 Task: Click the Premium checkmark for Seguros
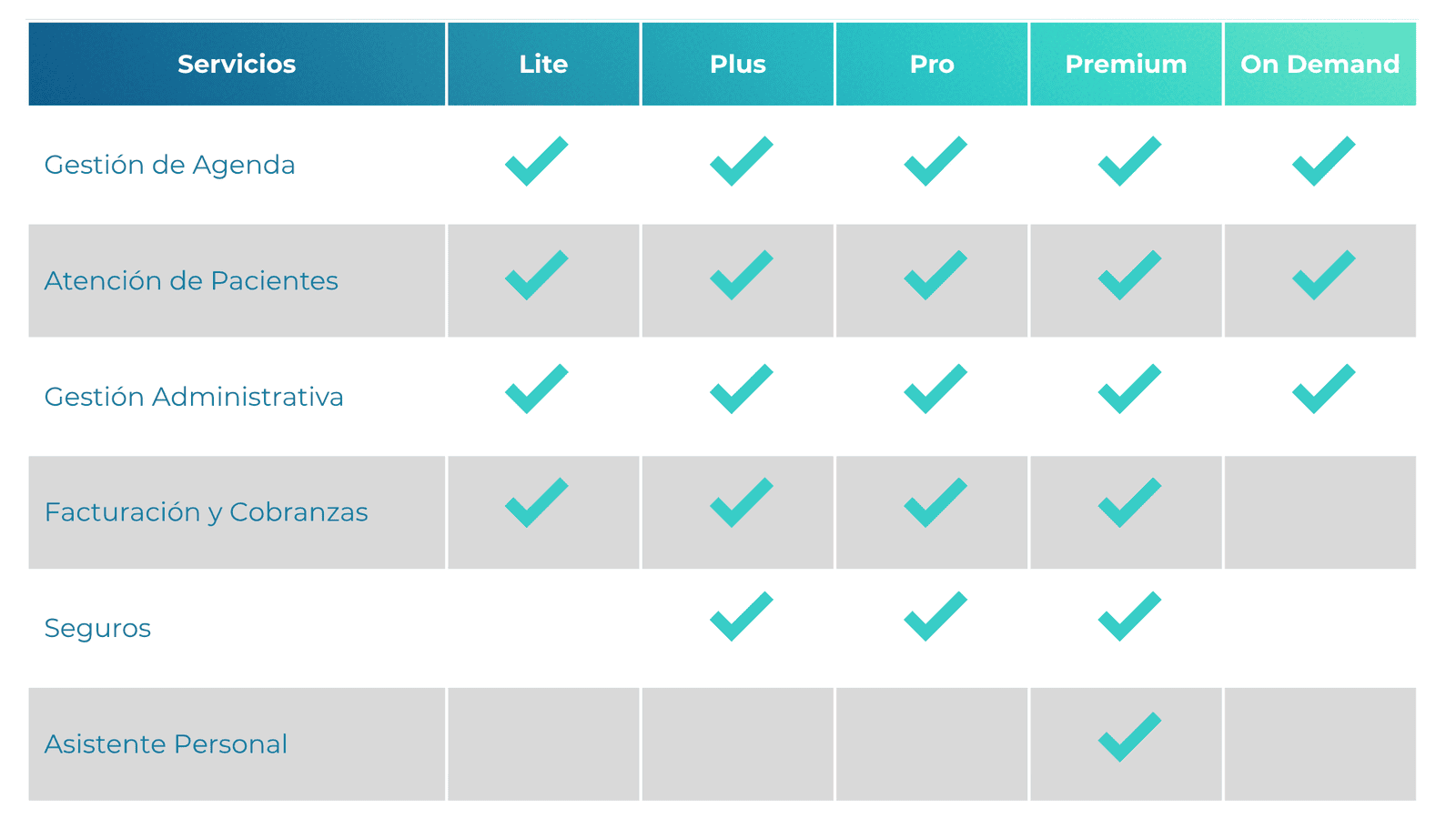click(x=1129, y=617)
